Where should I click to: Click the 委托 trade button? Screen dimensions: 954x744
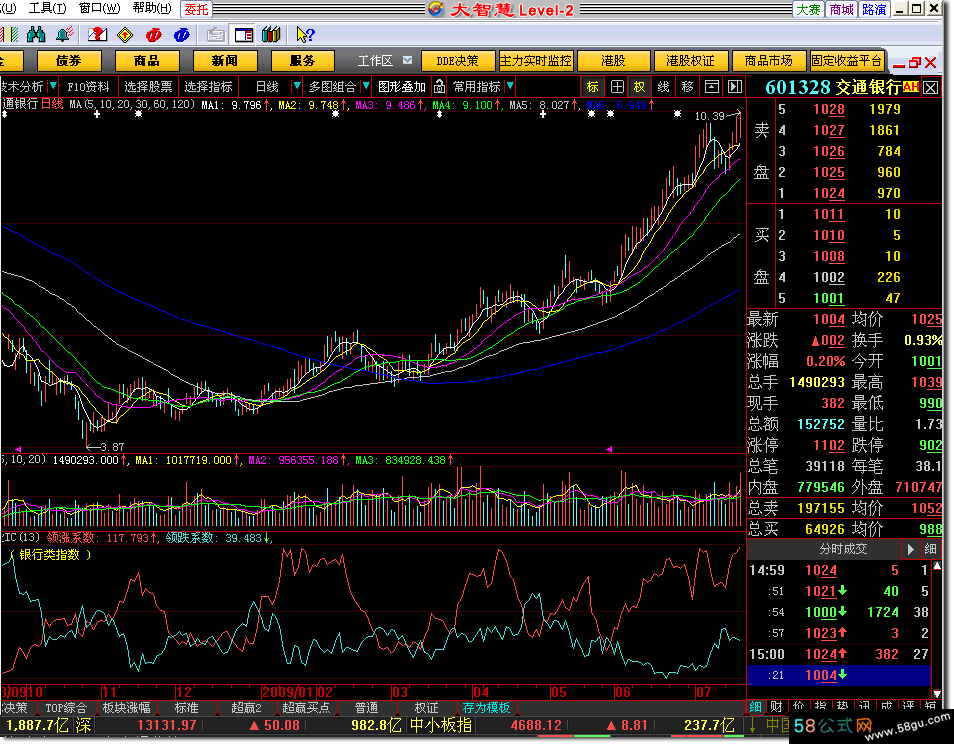click(197, 9)
